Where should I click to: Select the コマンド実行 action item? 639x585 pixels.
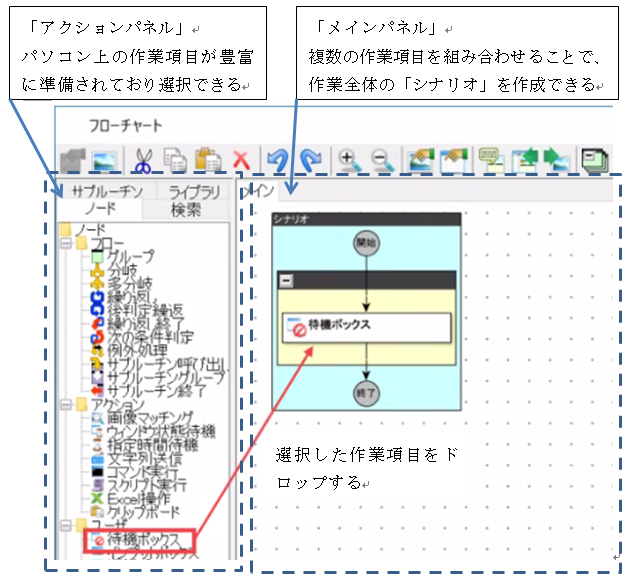135,472
